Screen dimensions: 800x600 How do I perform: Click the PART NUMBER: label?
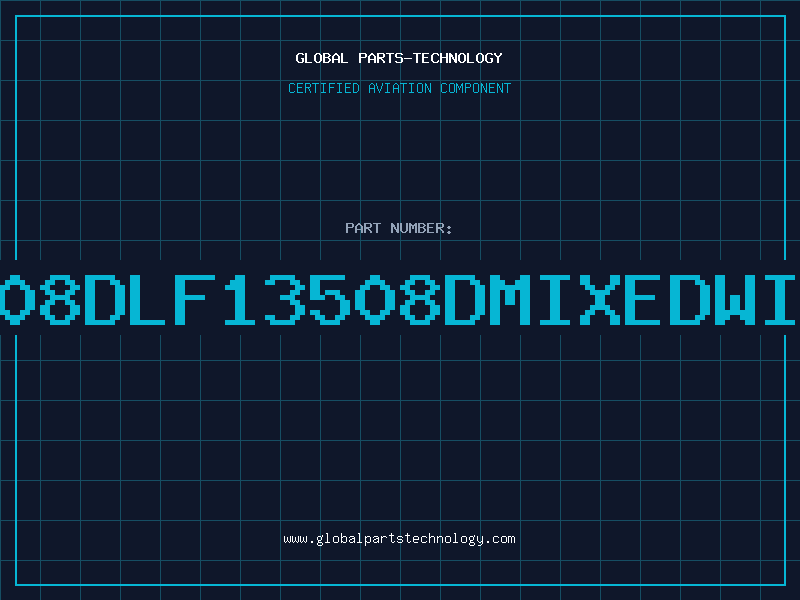pos(399,228)
